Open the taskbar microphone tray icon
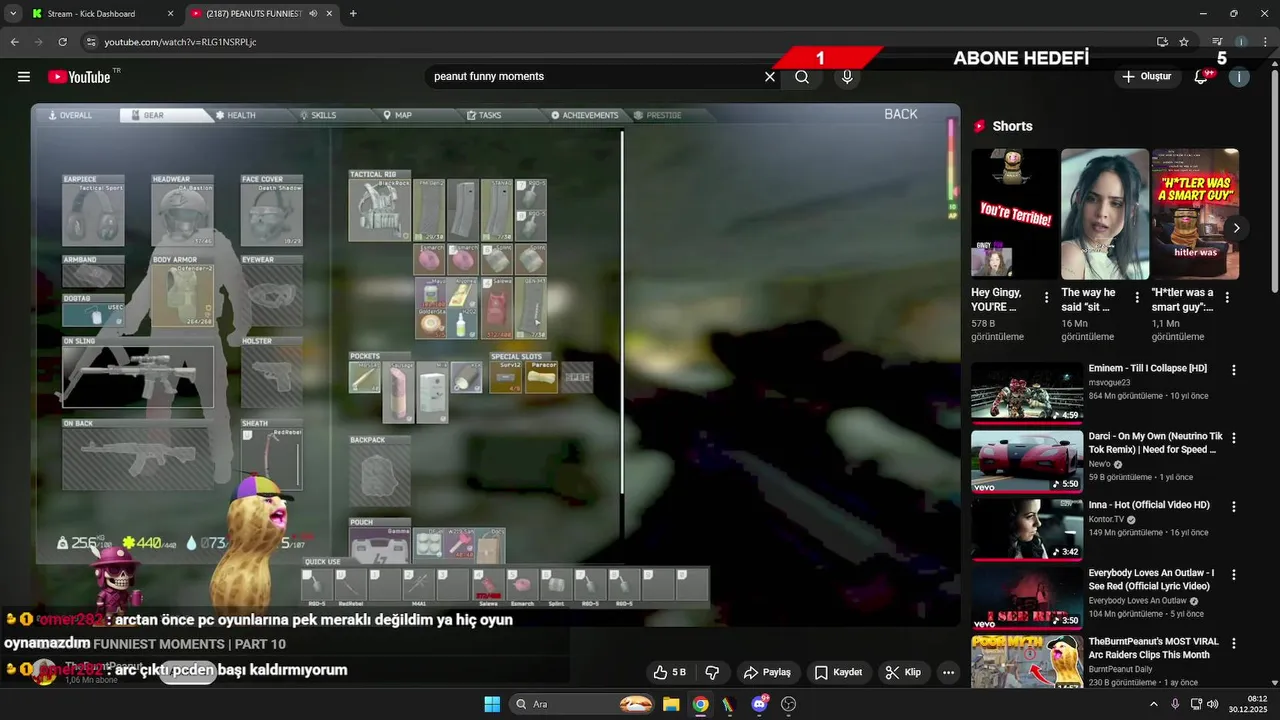 click(x=1175, y=704)
